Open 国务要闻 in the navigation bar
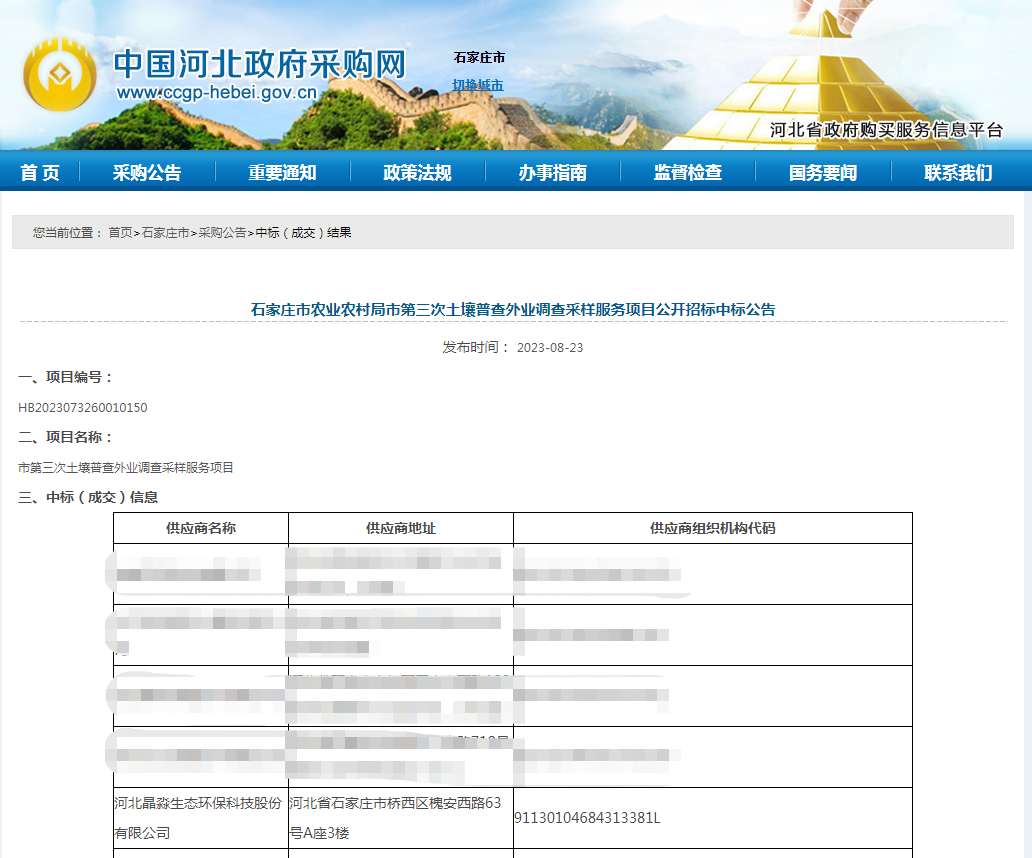This screenshot has width=1032, height=858. coord(823,172)
